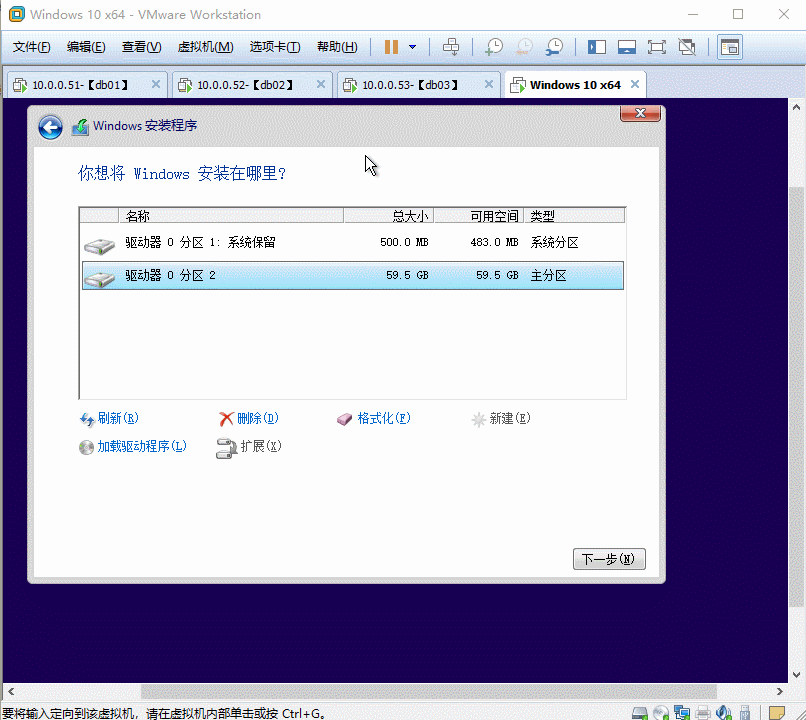Click the 总大小 column header

[389, 216]
